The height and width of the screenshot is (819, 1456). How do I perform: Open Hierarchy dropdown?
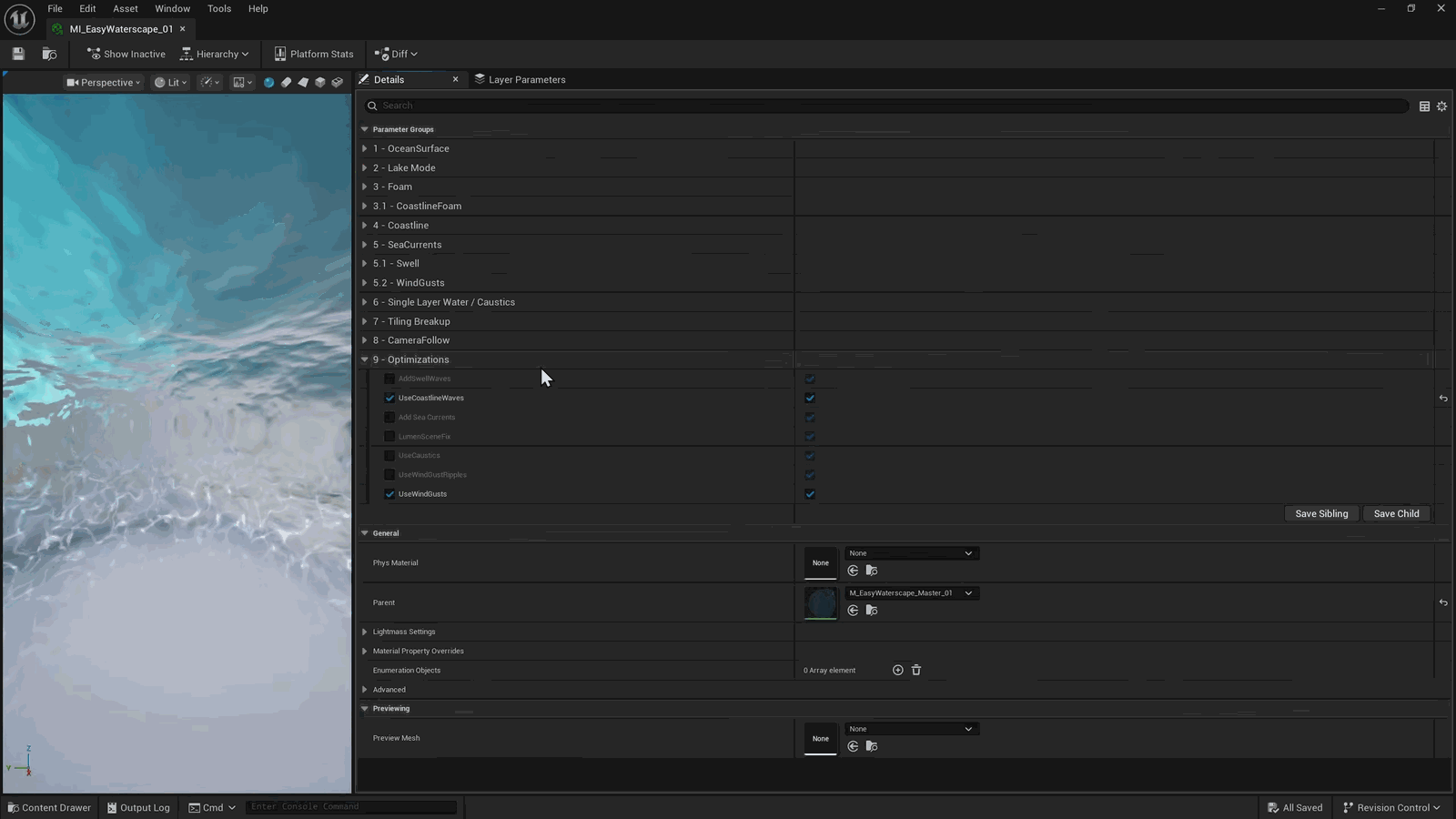click(215, 54)
